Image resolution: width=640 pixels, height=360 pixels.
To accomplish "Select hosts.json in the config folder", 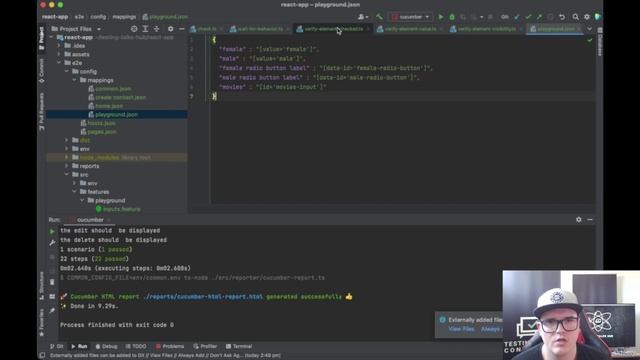I will tap(101, 123).
